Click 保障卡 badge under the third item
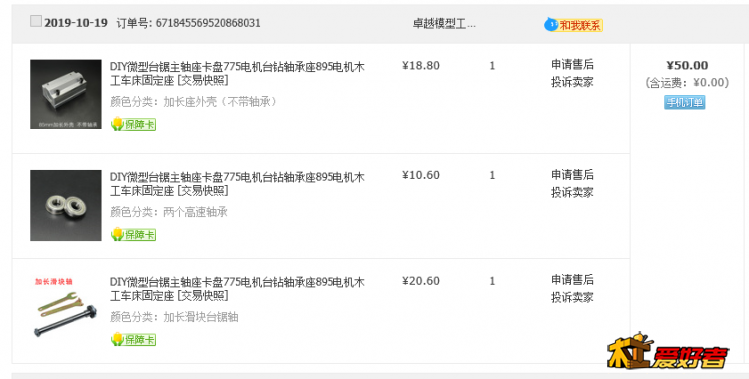749x379 pixels. point(133,339)
